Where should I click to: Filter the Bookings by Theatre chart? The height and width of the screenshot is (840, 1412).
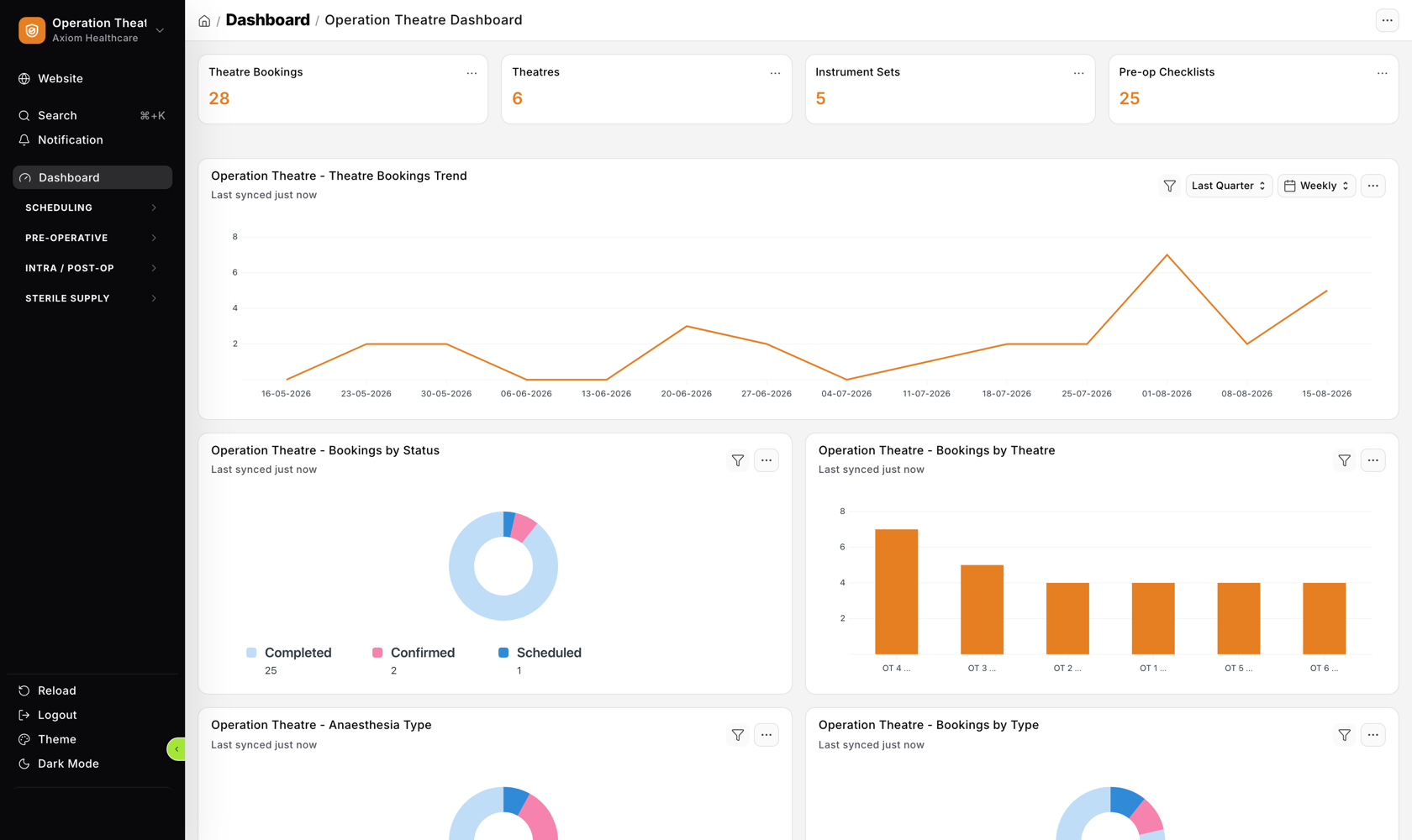1345,460
